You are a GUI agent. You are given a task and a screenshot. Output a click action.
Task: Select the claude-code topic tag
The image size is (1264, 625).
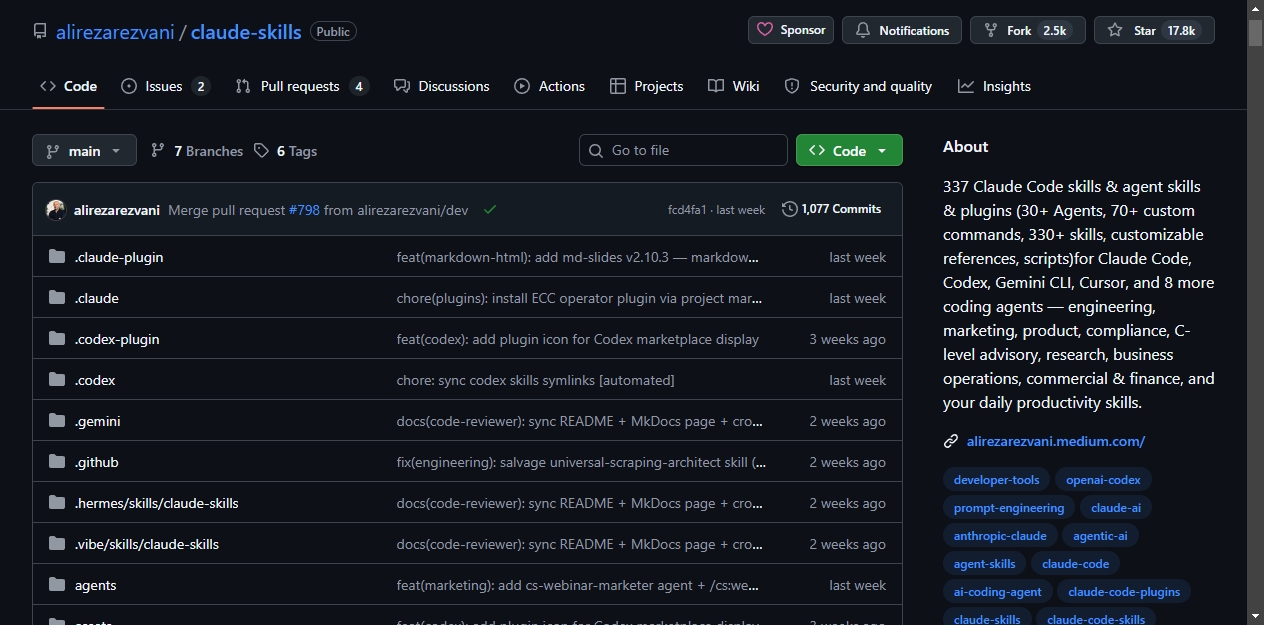click(1076, 564)
